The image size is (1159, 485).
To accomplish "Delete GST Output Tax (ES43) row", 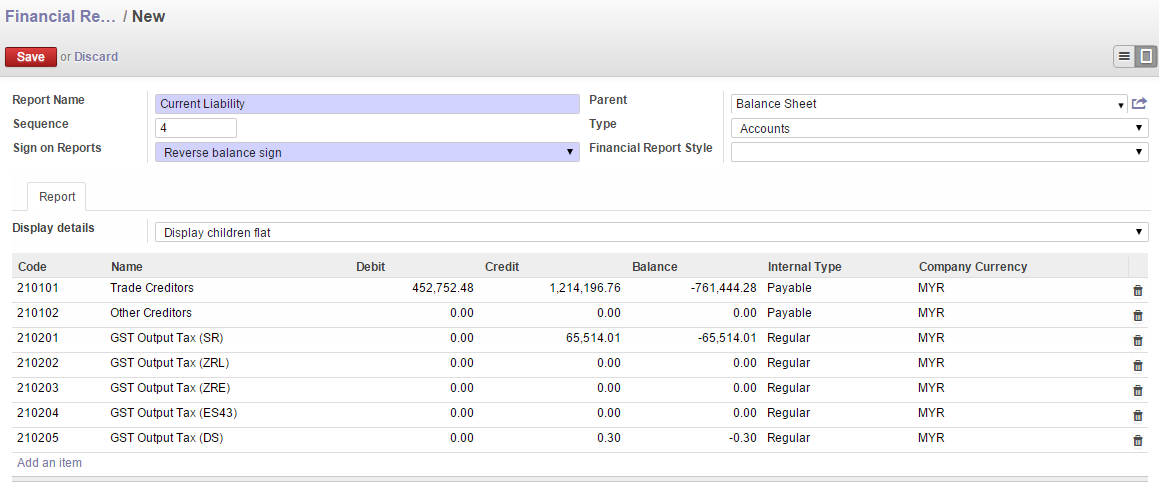I will 1137,415.
